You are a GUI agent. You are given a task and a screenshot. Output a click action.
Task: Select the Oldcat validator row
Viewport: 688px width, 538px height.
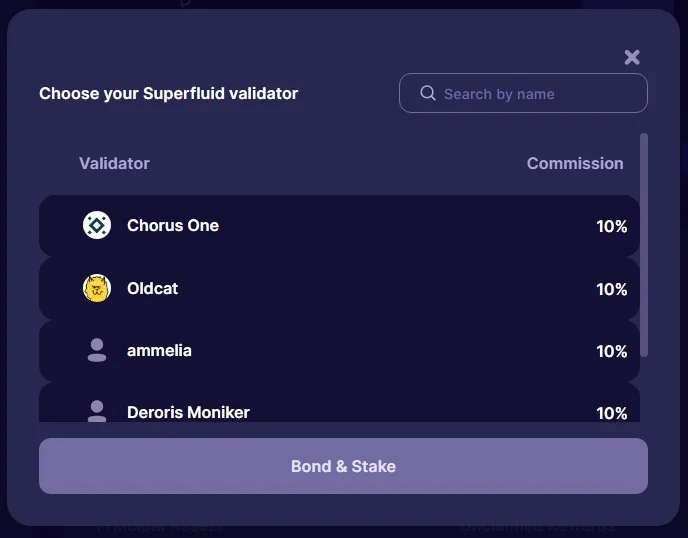339,288
